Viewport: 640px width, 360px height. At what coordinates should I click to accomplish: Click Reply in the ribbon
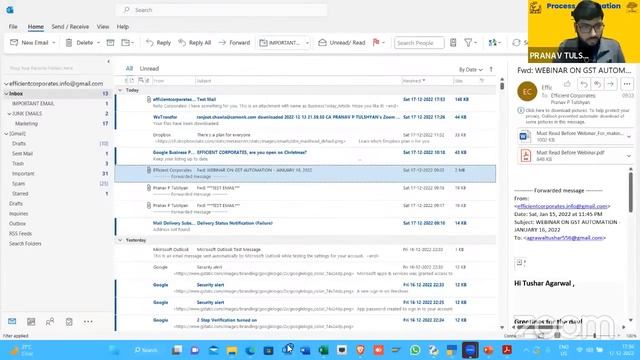click(x=158, y=42)
